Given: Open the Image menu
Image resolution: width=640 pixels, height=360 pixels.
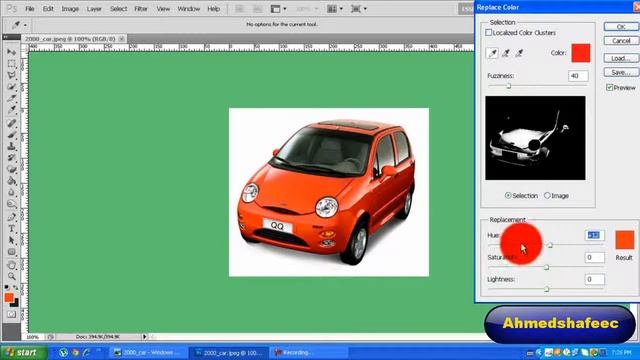Looking at the screenshot, I should (x=70, y=9).
